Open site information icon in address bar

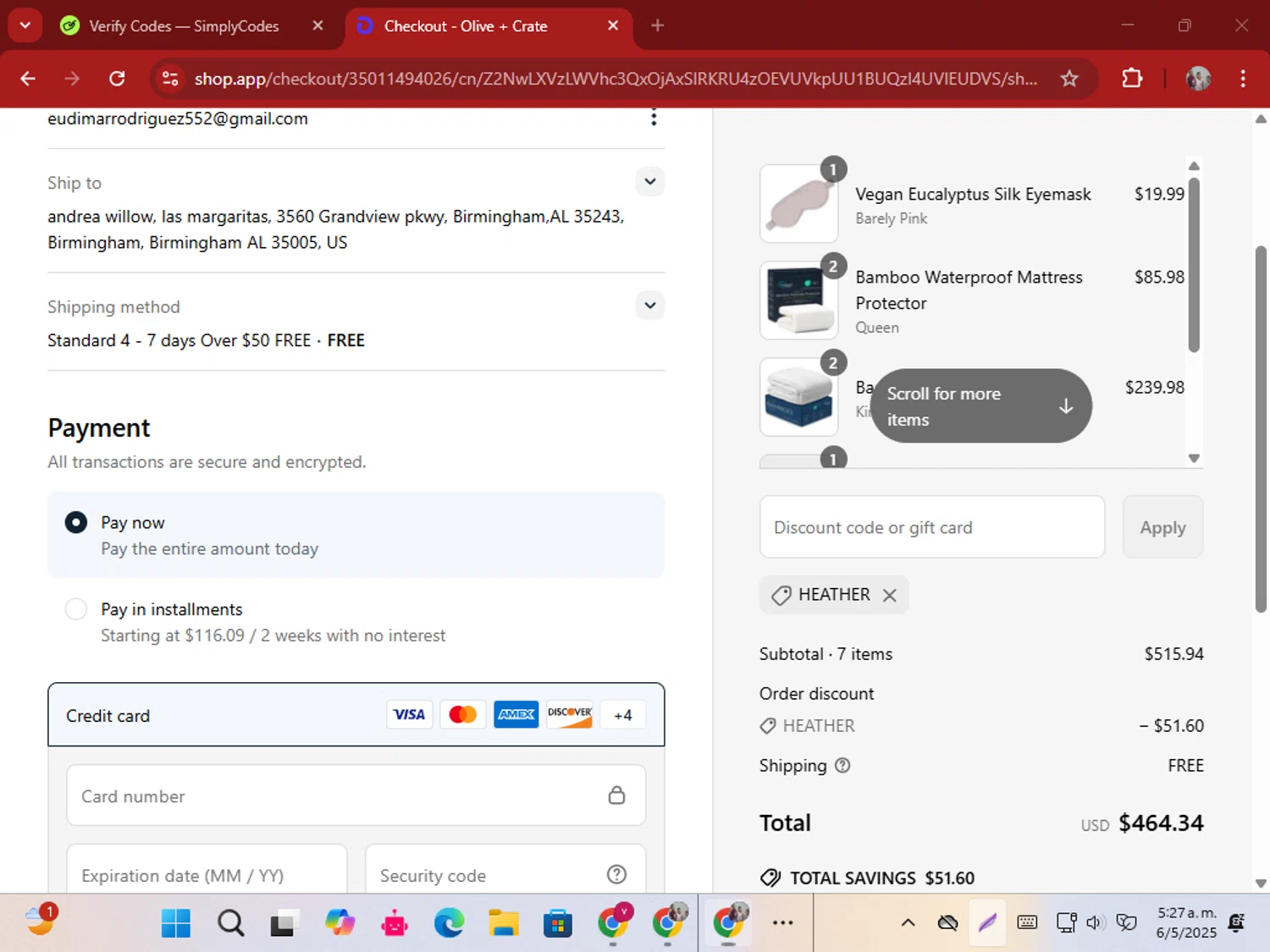(170, 79)
